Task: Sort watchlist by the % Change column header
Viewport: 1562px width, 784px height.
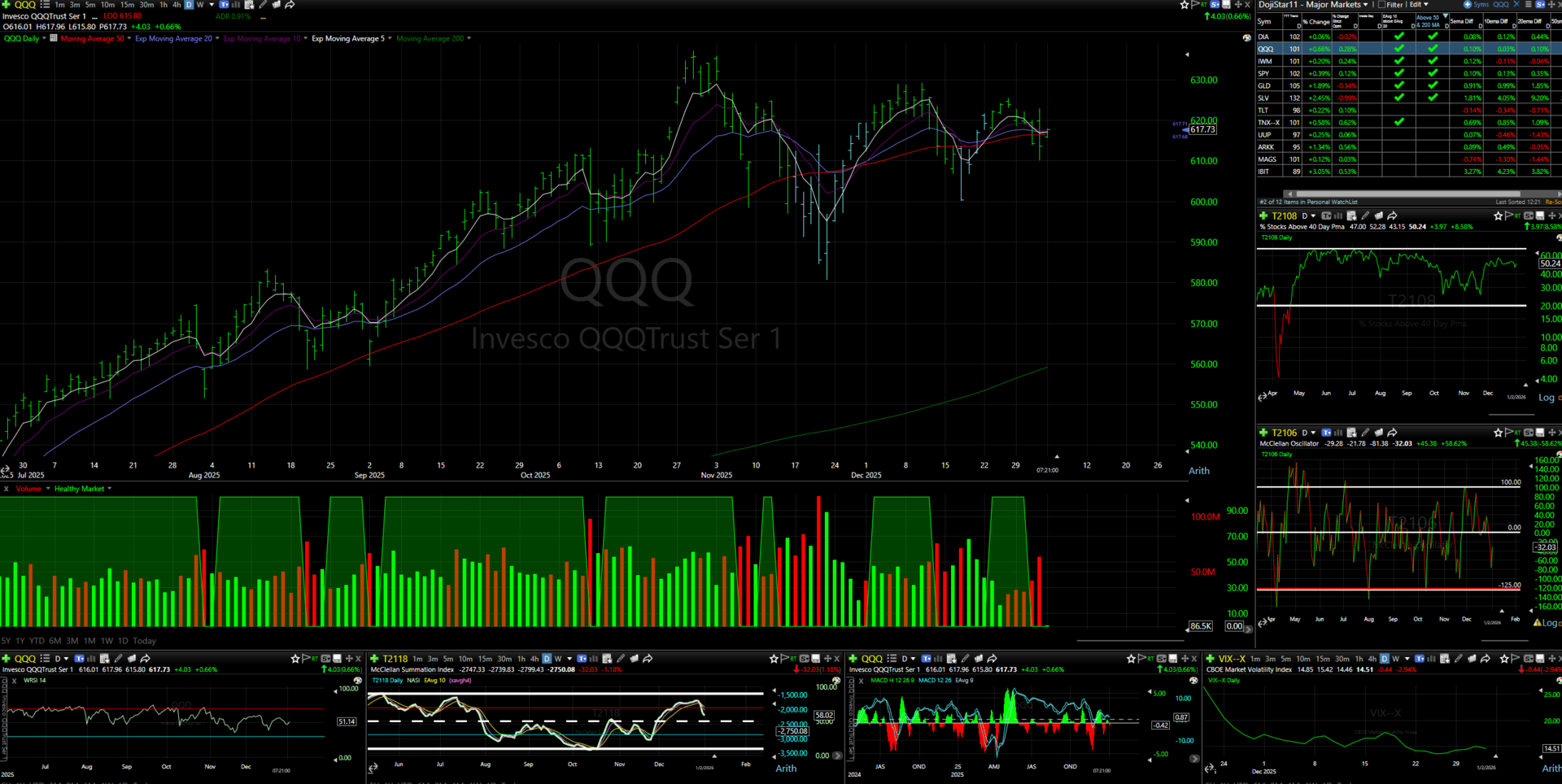Action: (1316, 22)
